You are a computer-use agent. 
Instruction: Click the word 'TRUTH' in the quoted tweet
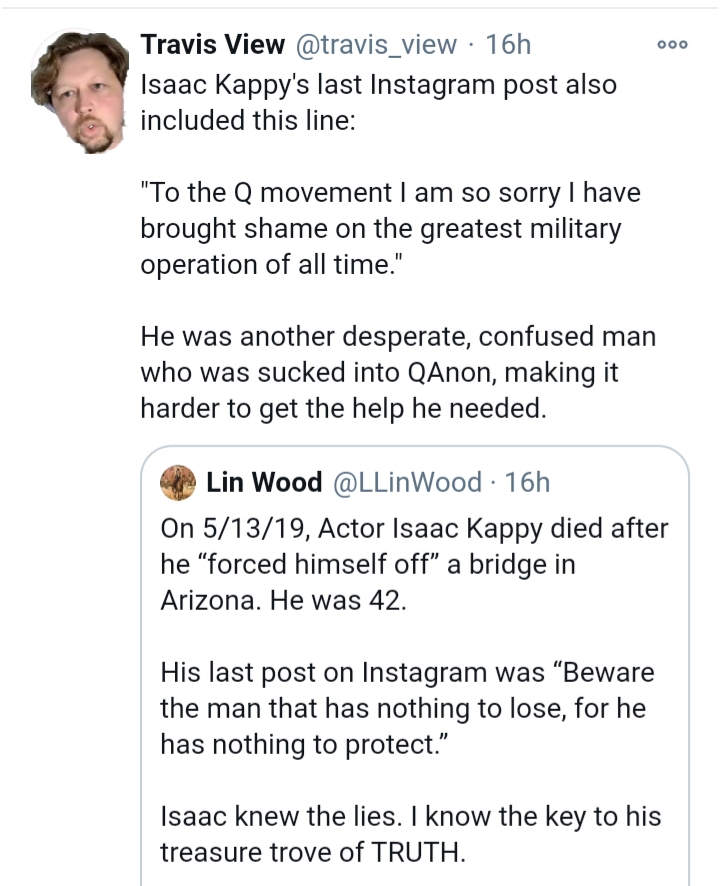[418, 852]
